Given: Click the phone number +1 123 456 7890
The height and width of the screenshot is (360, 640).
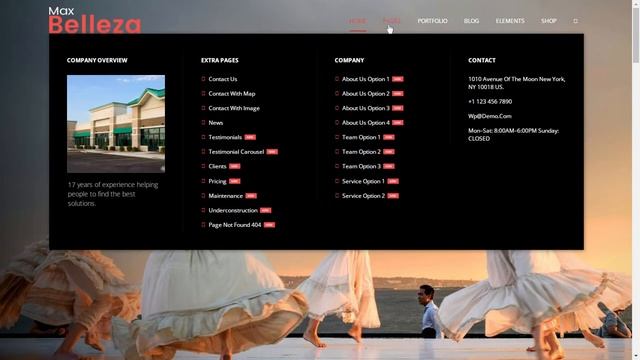Looking at the screenshot, I should pos(490,102).
